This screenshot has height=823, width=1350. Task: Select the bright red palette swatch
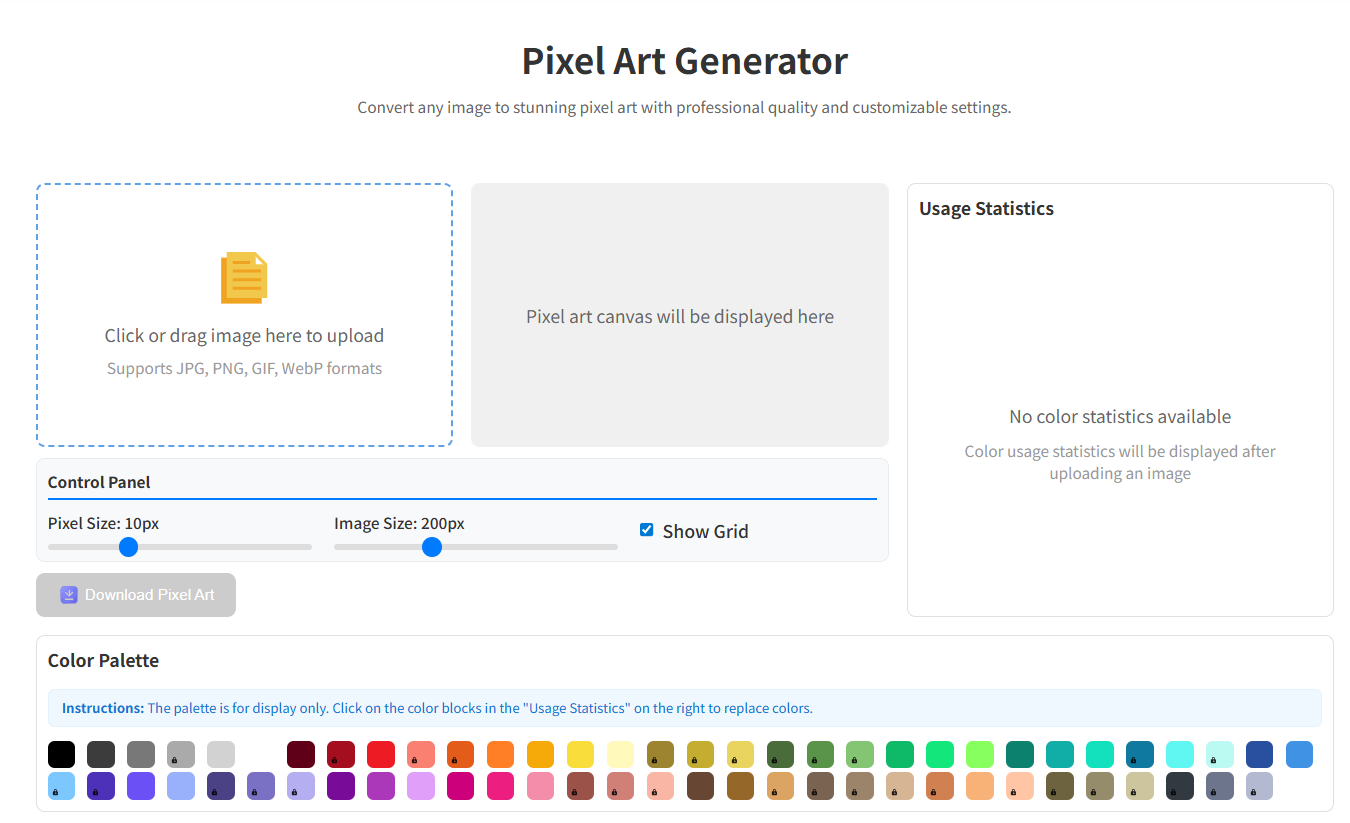[x=381, y=754]
